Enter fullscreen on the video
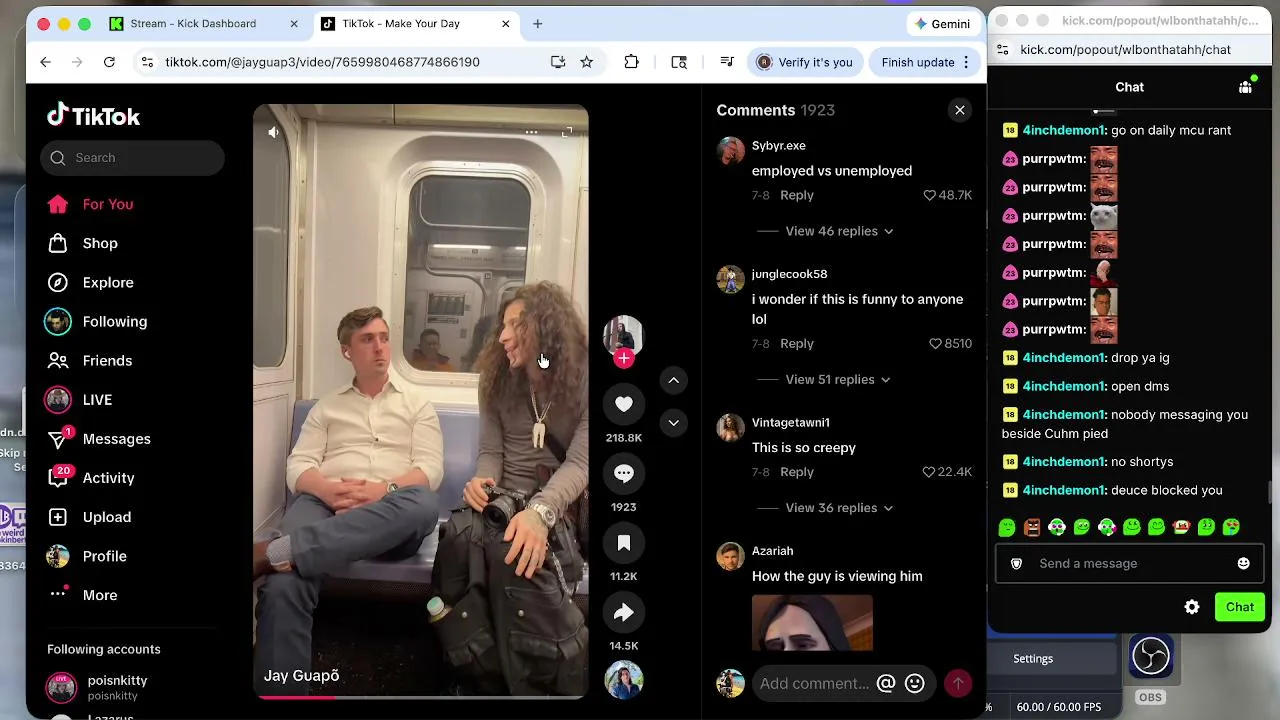This screenshot has height=720, width=1280. point(567,132)
